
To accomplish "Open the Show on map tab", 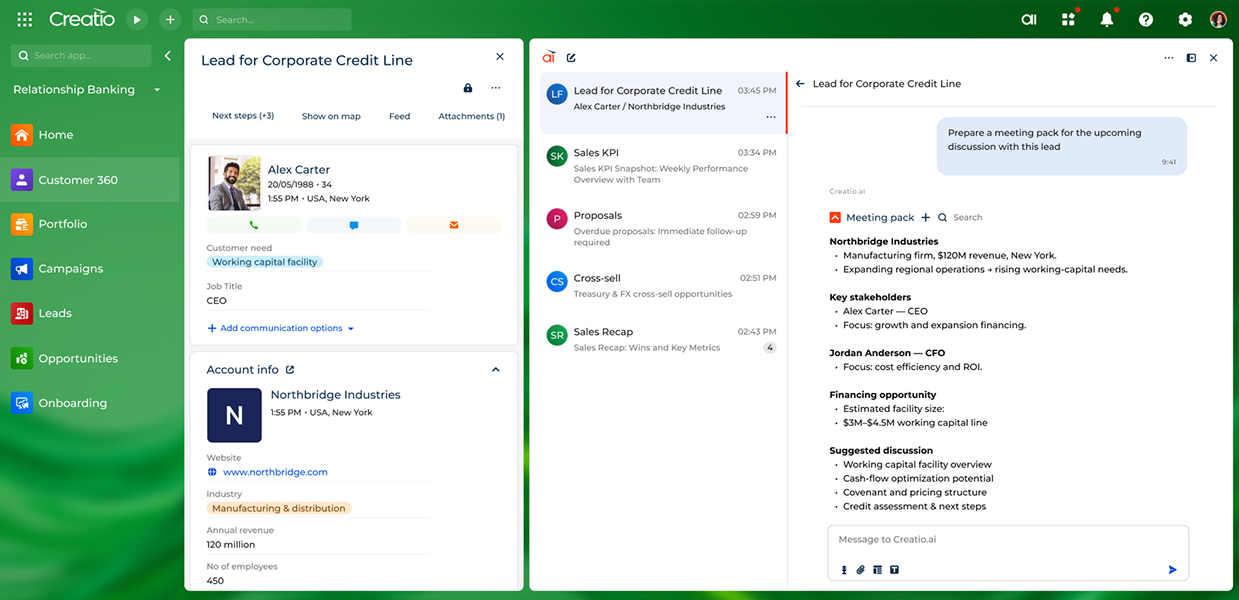I will click(x=331, y=116).
